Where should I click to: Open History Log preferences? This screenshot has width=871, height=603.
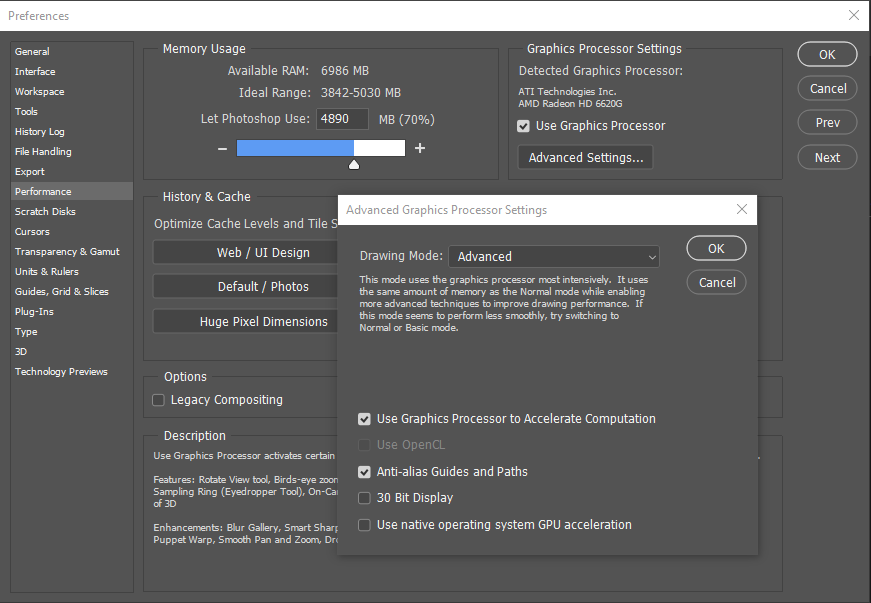coord(72,132)
